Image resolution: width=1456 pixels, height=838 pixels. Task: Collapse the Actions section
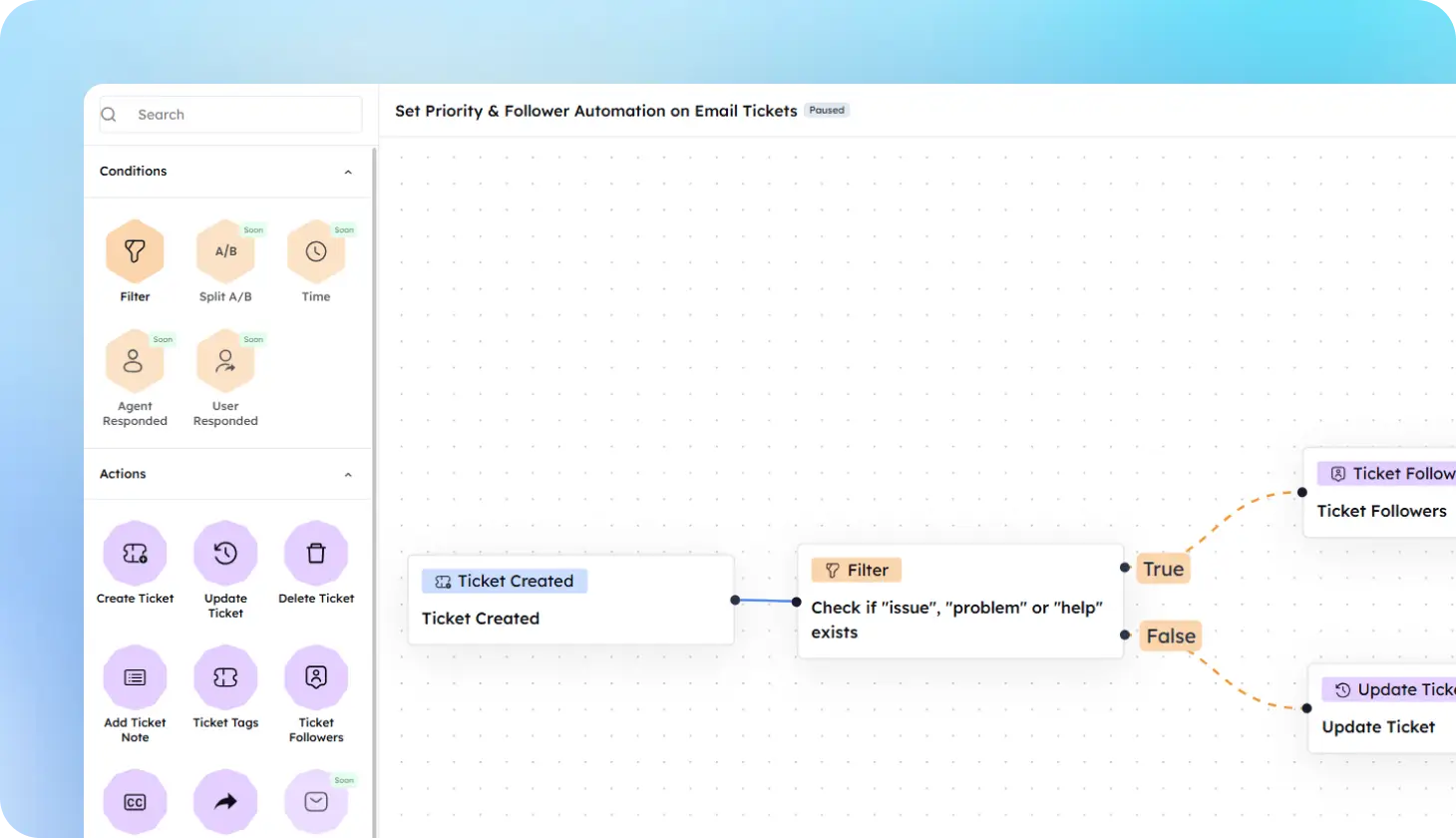[x=348, y=475]
